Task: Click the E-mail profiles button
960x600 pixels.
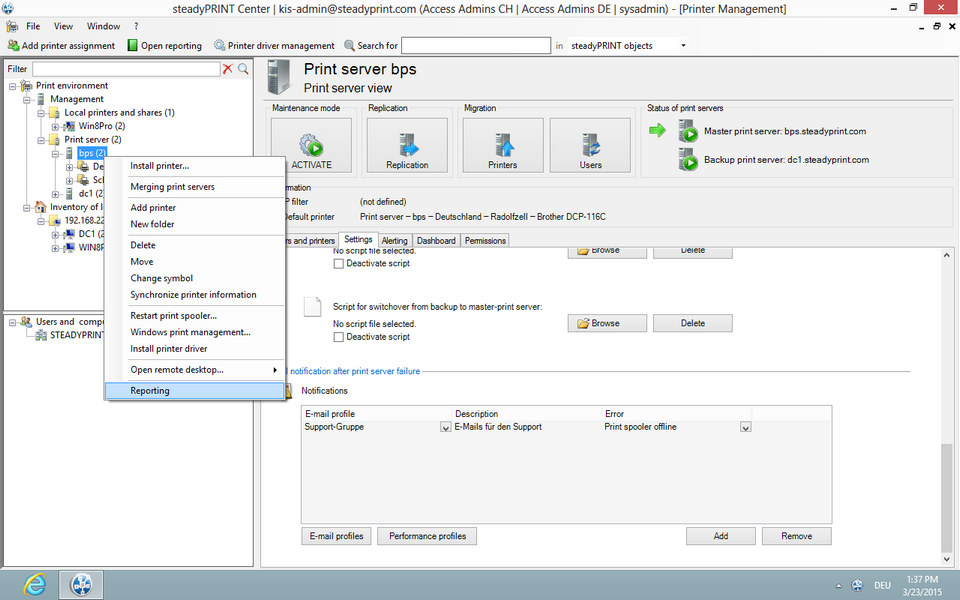Action: click(336, 536)
